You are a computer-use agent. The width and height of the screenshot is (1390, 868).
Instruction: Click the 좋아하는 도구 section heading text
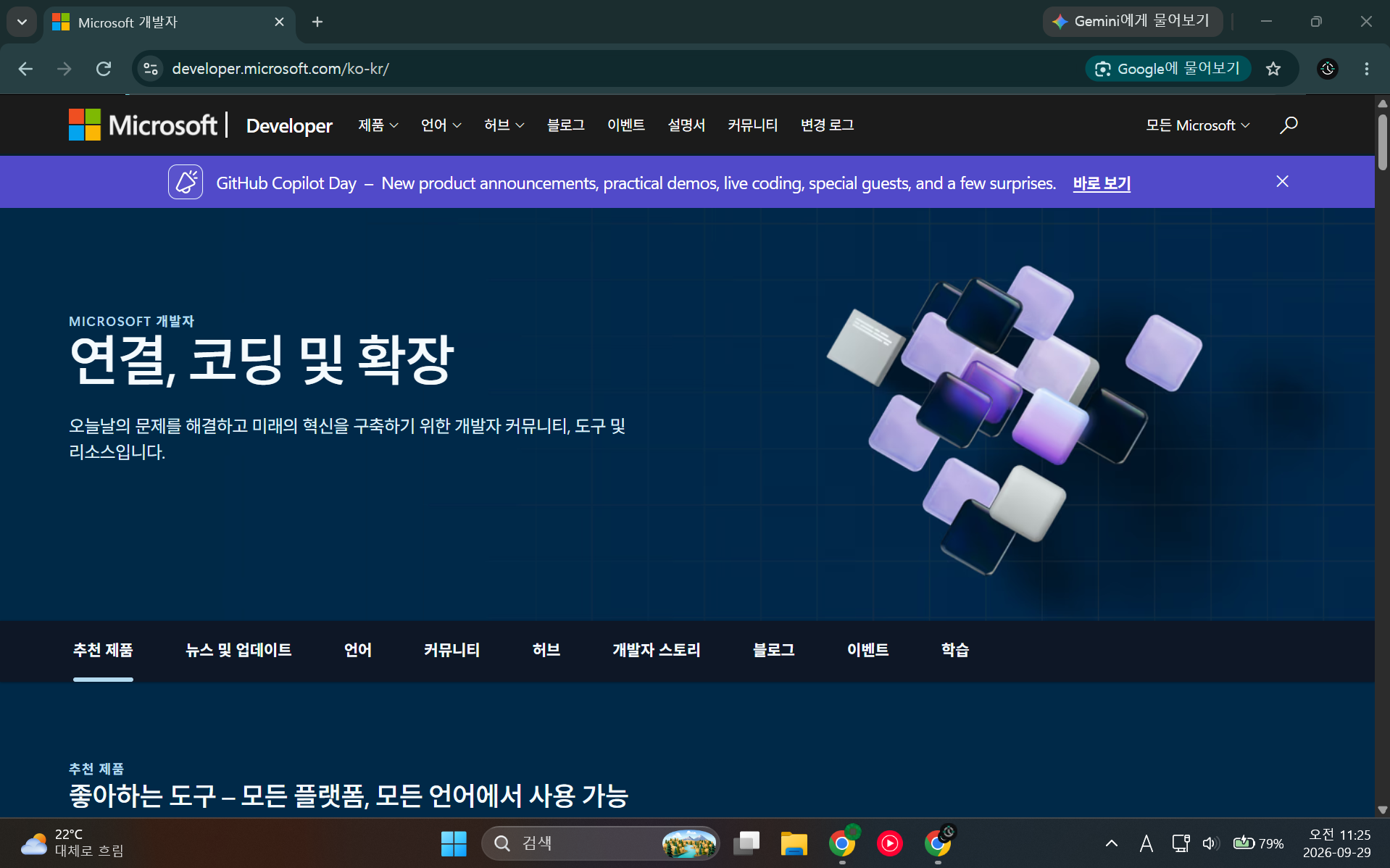[349, 796]
